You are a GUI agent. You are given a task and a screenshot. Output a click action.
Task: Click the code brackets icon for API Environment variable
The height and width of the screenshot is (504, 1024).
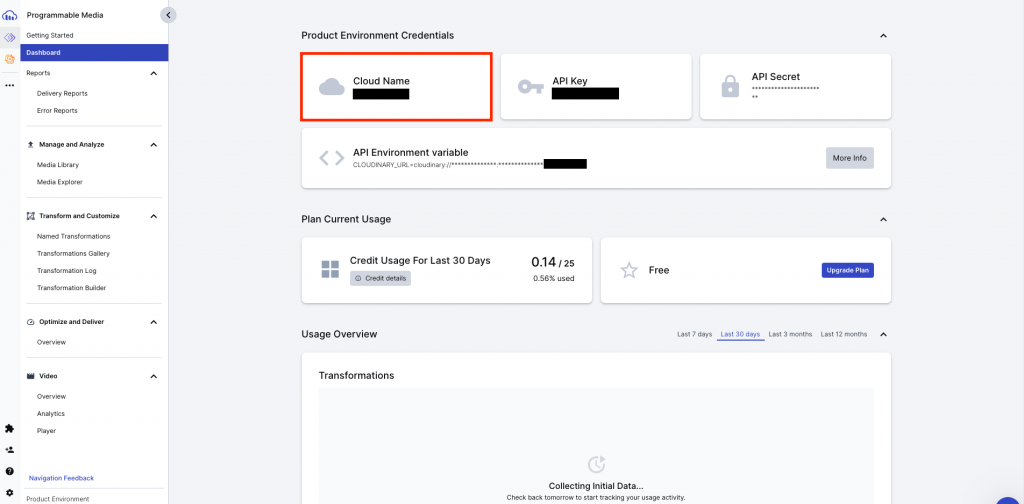coord(331,158)
